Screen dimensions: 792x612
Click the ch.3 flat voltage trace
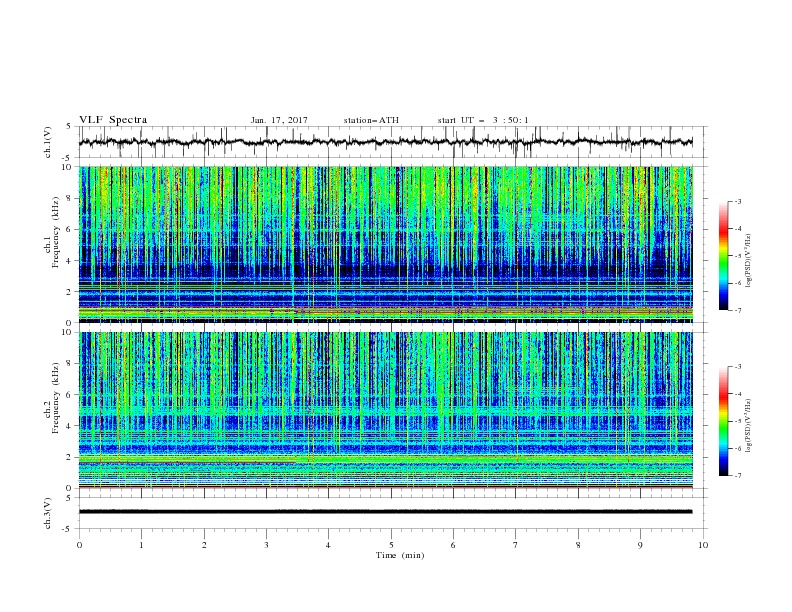[385, 512]
